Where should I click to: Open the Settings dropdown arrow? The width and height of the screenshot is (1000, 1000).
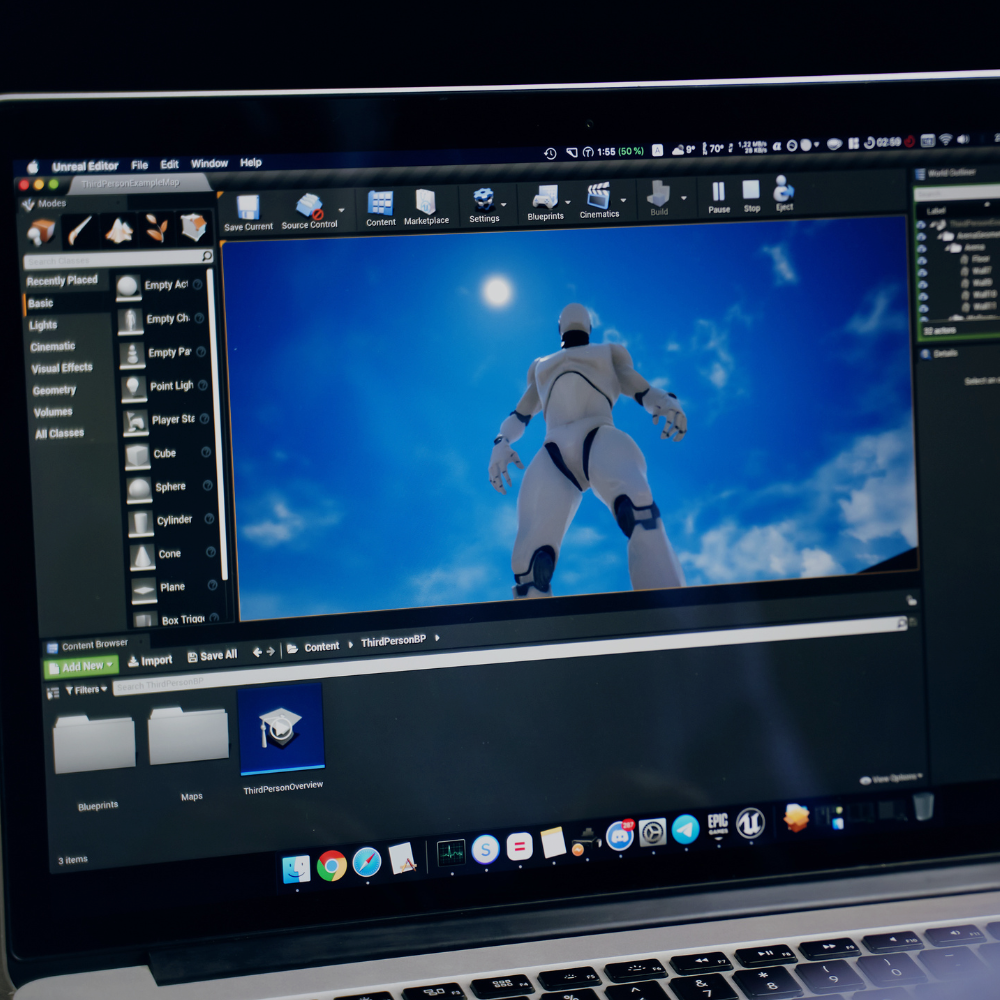pyautogui.click(x=504, y=204)
